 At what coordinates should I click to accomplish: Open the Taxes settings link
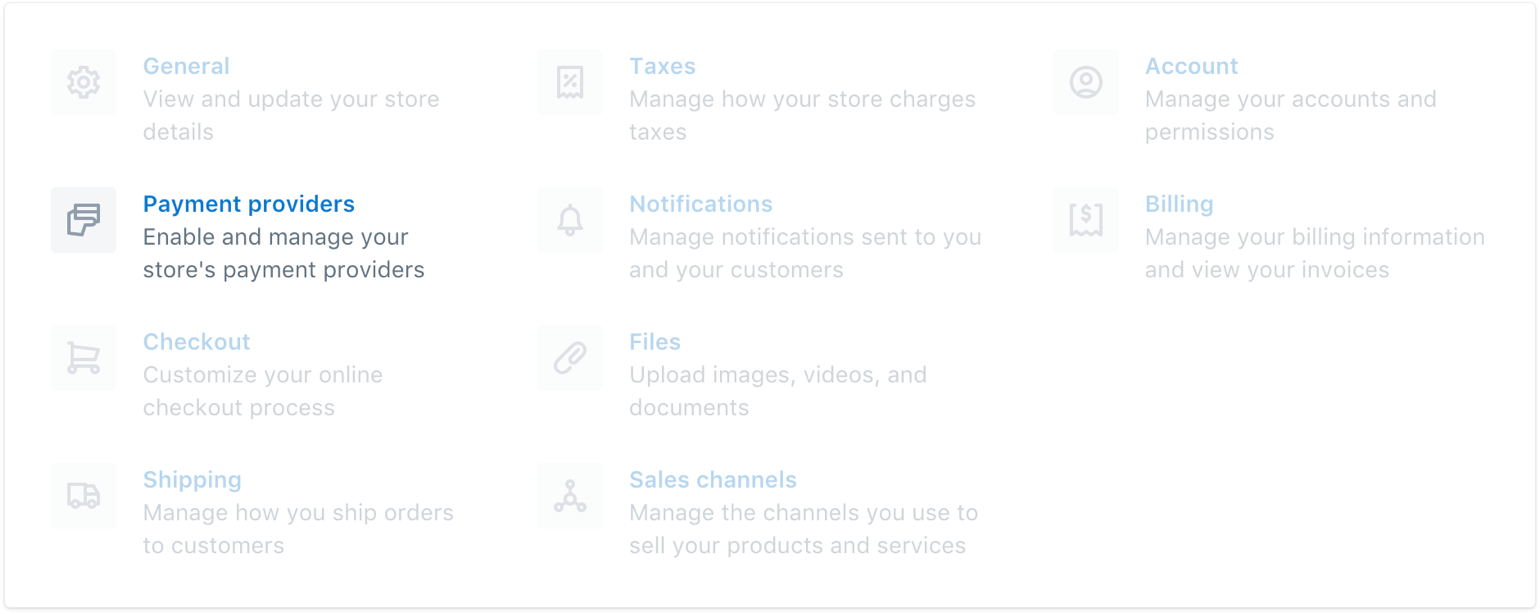662,66
